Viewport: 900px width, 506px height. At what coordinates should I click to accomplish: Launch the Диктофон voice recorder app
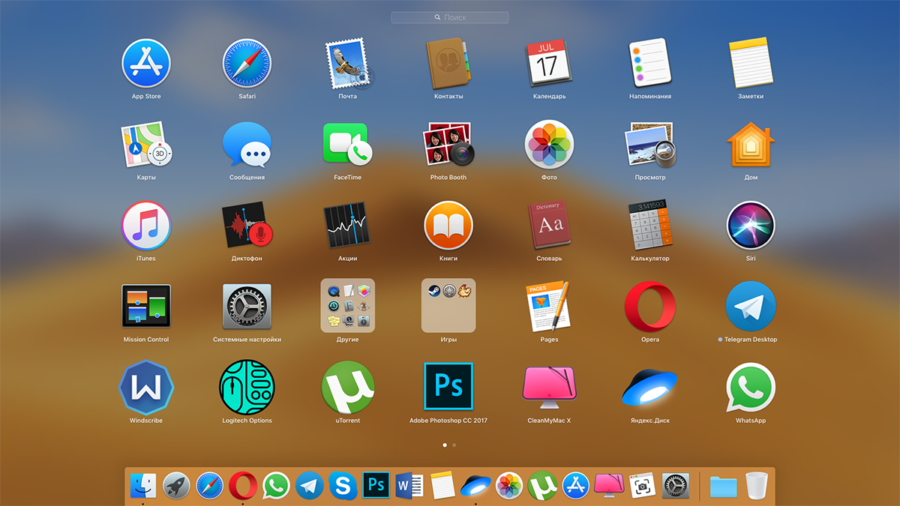click(x=247, y=226)
